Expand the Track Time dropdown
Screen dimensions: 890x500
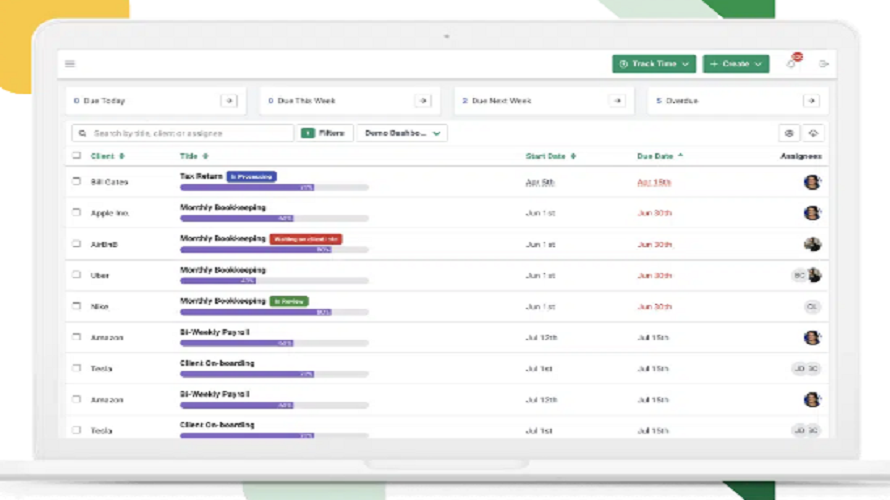pos(654,64)
